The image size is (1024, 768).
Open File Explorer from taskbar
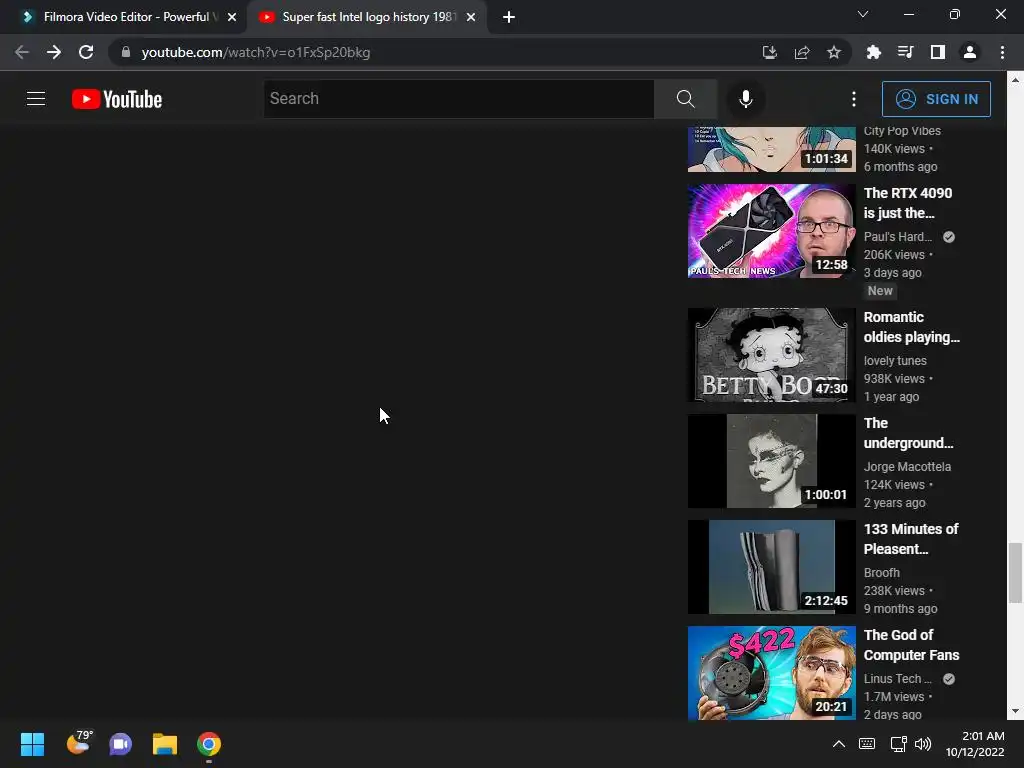click(x=165, y=744)
